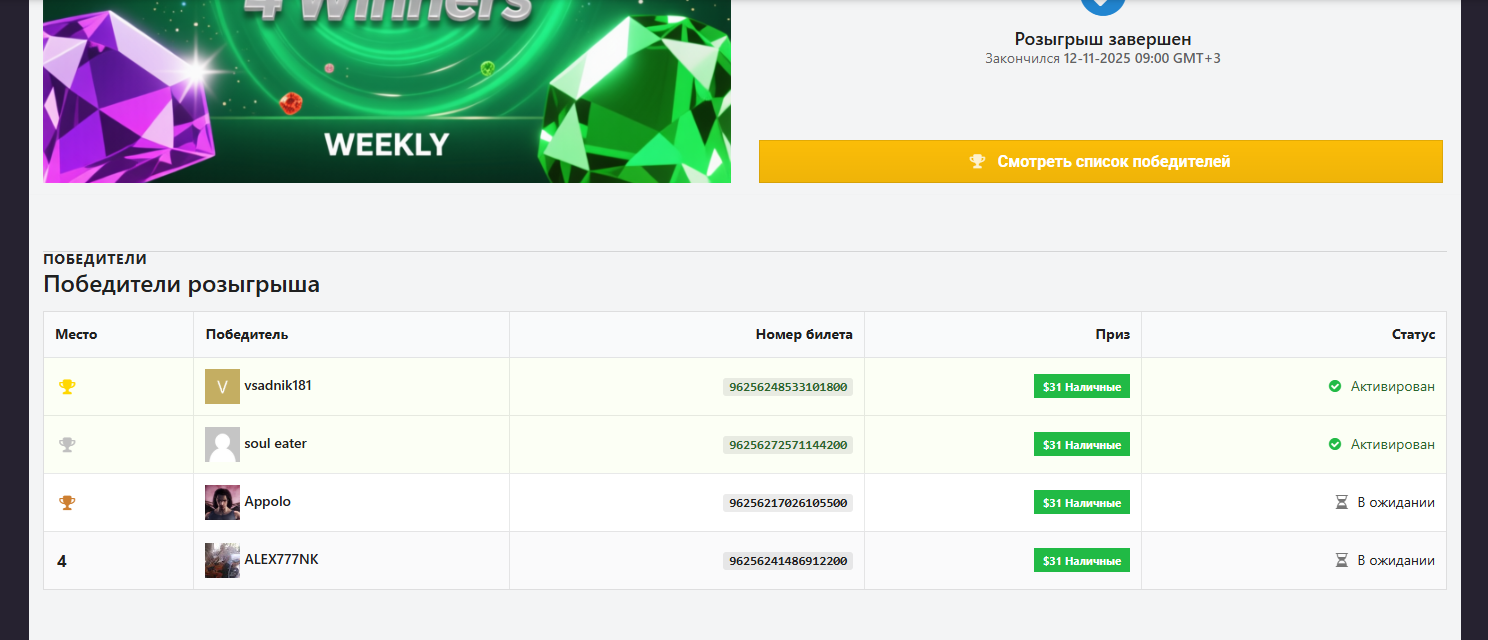Image resolution: width=1488 pixels, height=640 pixels.
Task: Click the green checkmark beside vsadnik181's status
Action: [x=1335, y=386]
